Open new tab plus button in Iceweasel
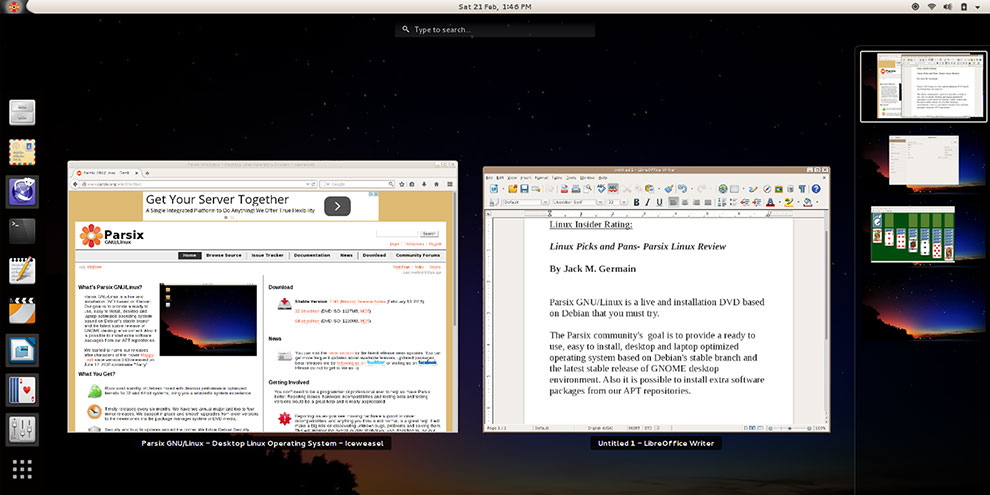The height and width of the screenshot is (495, 990). [x=147, y=172]
